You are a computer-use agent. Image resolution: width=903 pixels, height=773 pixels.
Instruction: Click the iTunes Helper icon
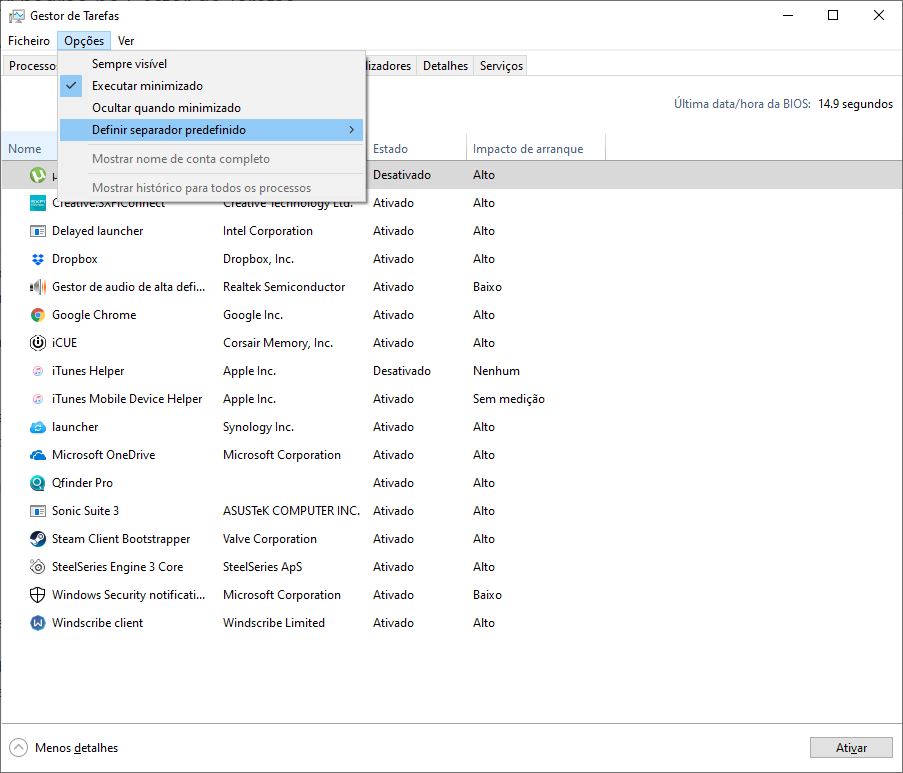coord(37,371)
